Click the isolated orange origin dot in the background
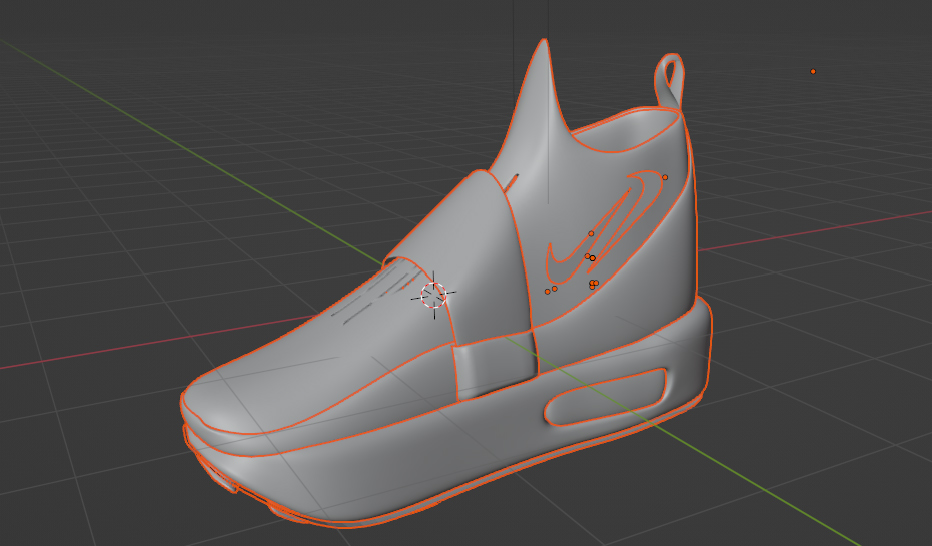Screen dimensions: 932x546 [x=813, y=71]
